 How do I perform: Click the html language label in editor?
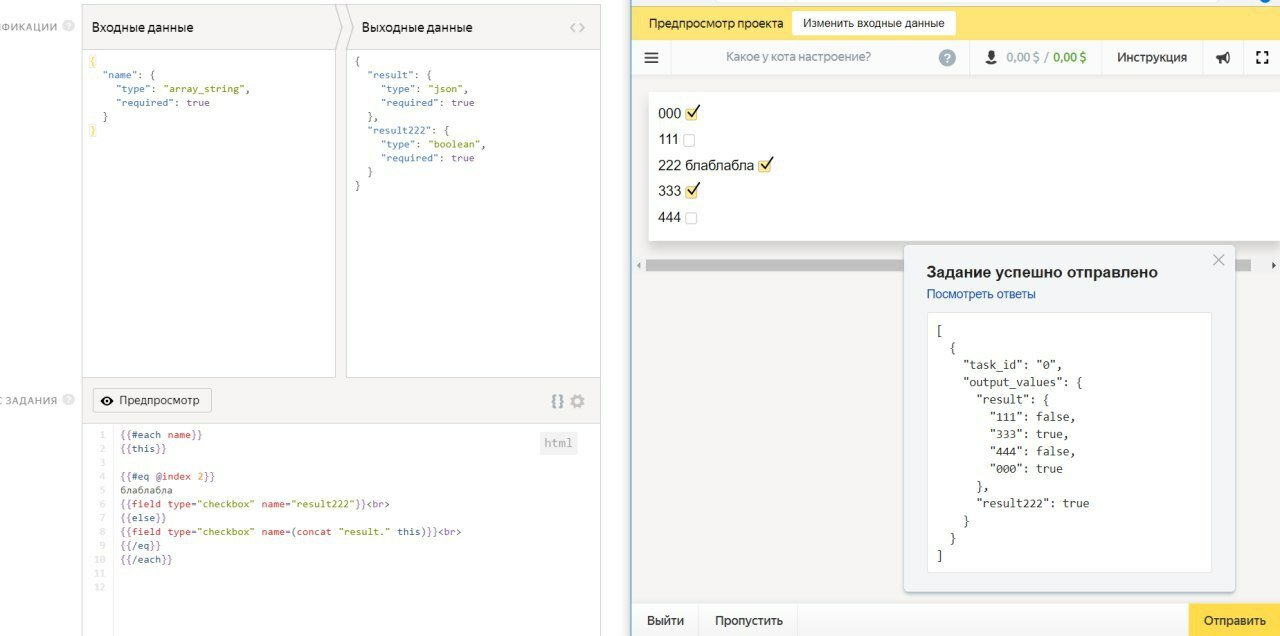click(x=559, y=443)
